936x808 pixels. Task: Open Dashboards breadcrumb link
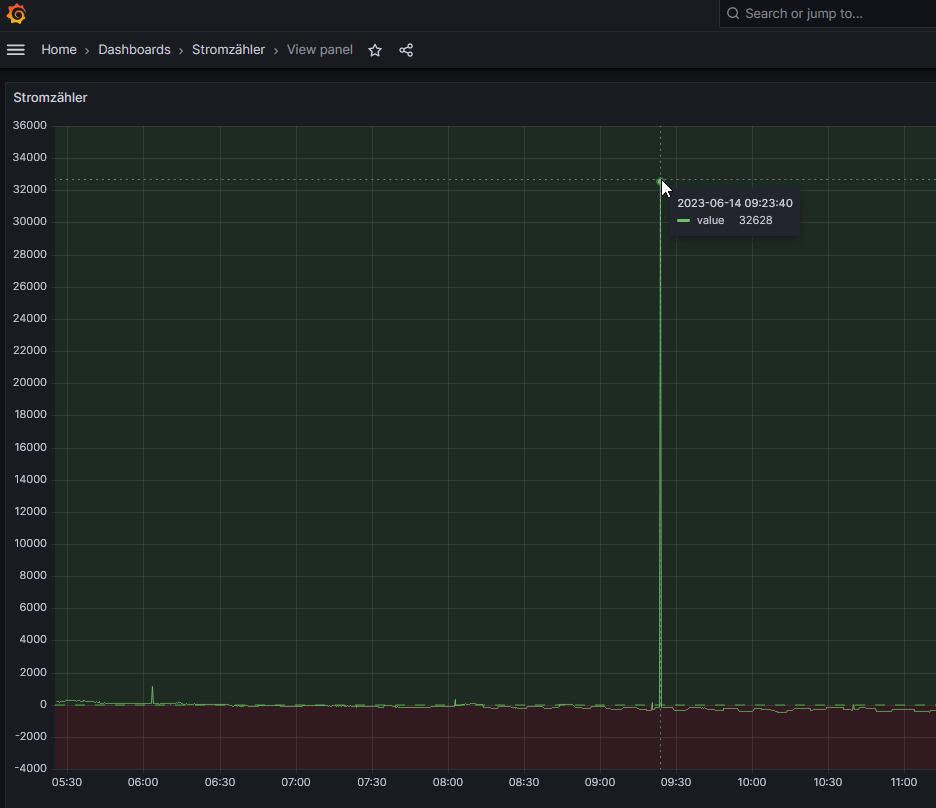(134, 50)
